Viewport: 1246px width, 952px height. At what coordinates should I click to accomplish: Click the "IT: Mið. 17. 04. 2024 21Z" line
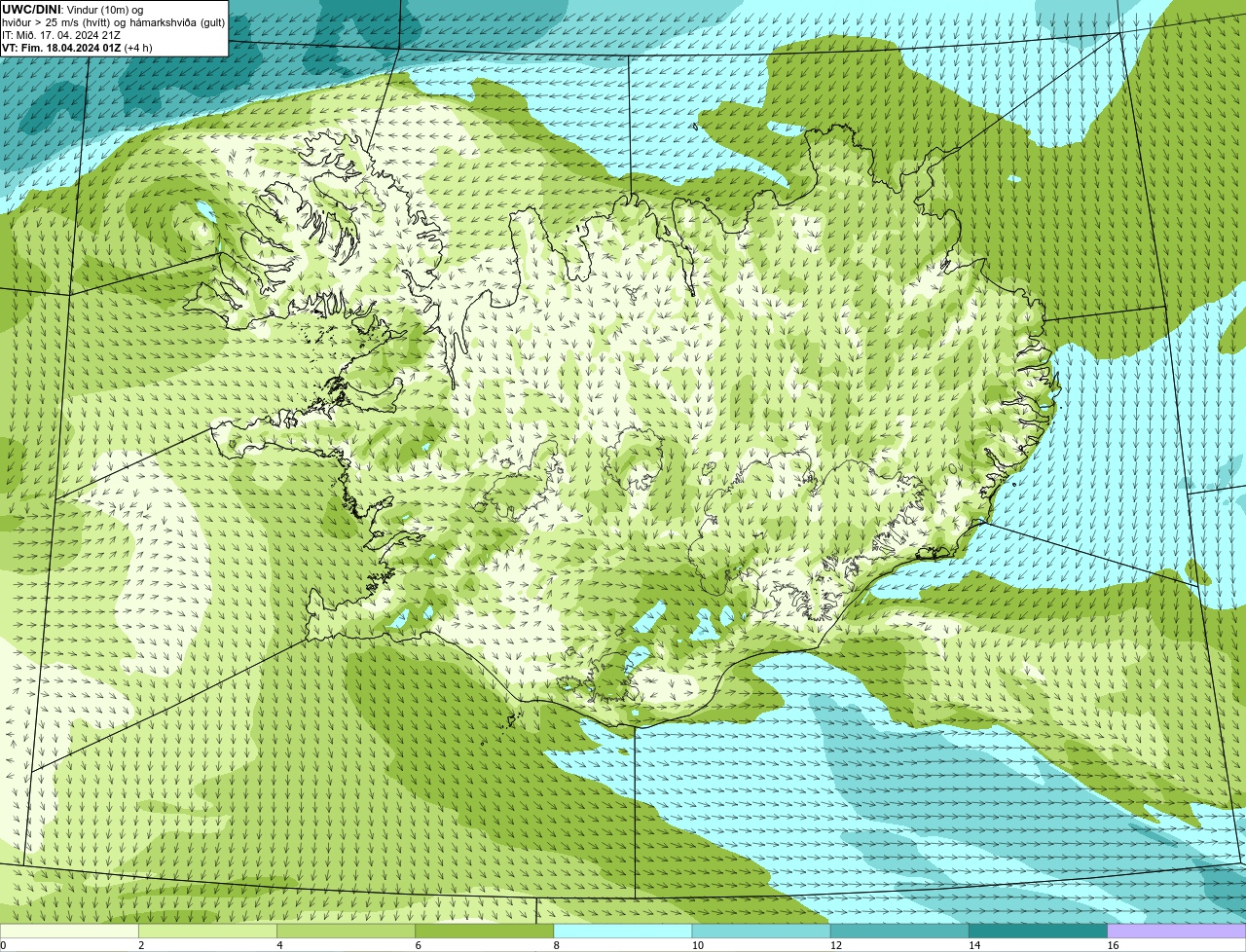(61, 35)
